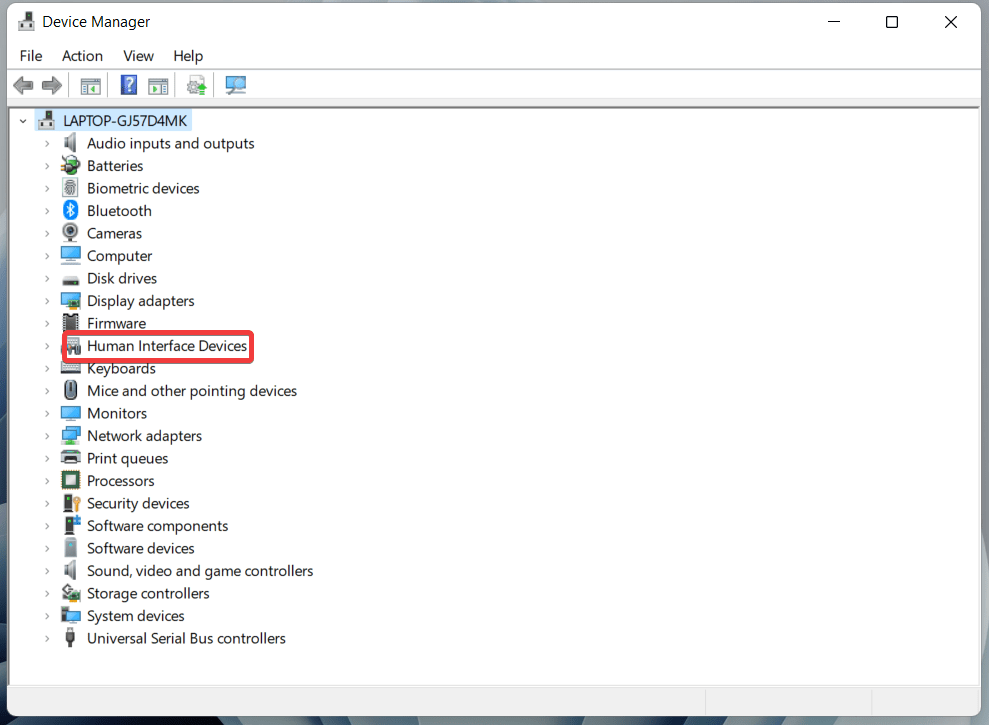The height and width of the screenshot is (725, 989).
Task: Scan for hardware changes using toolbar icon
Action: (x=236, y=85)
